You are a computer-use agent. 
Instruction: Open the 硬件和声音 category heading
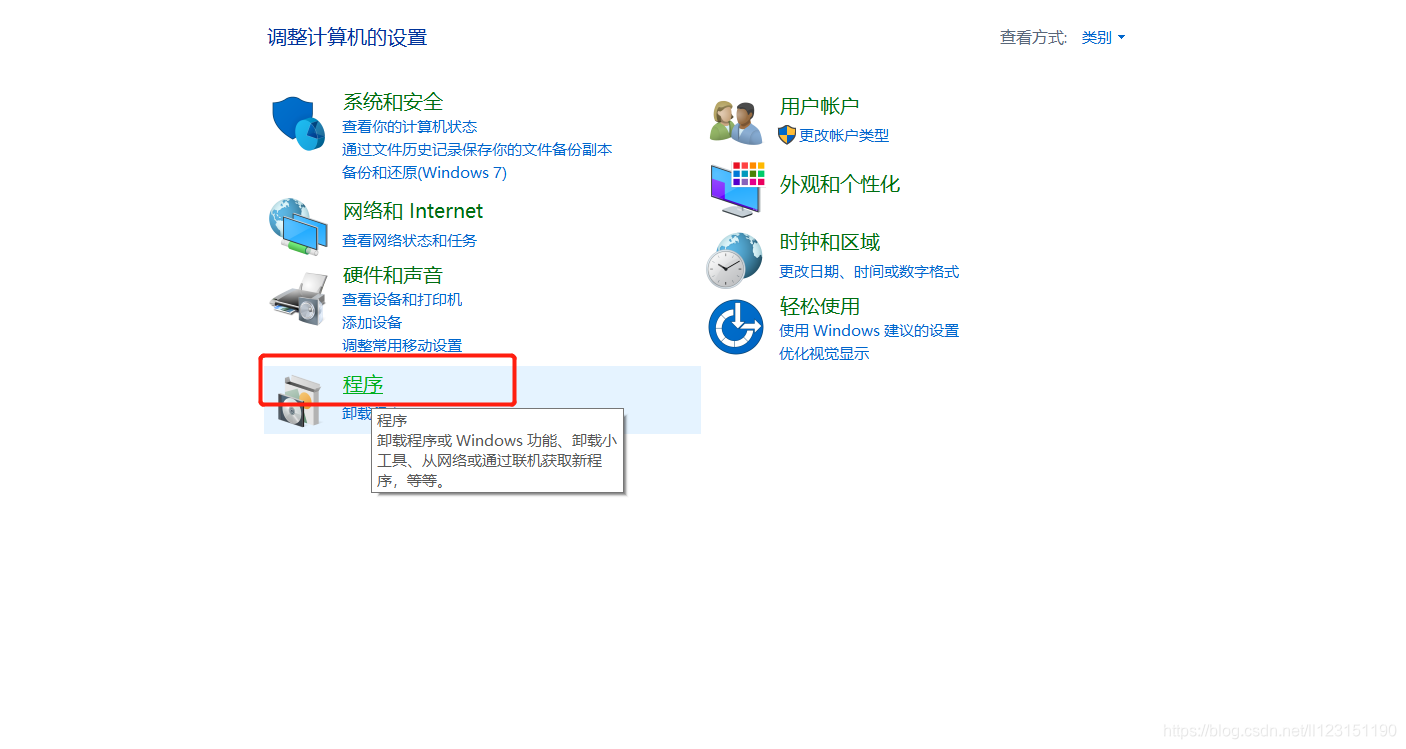393,275
